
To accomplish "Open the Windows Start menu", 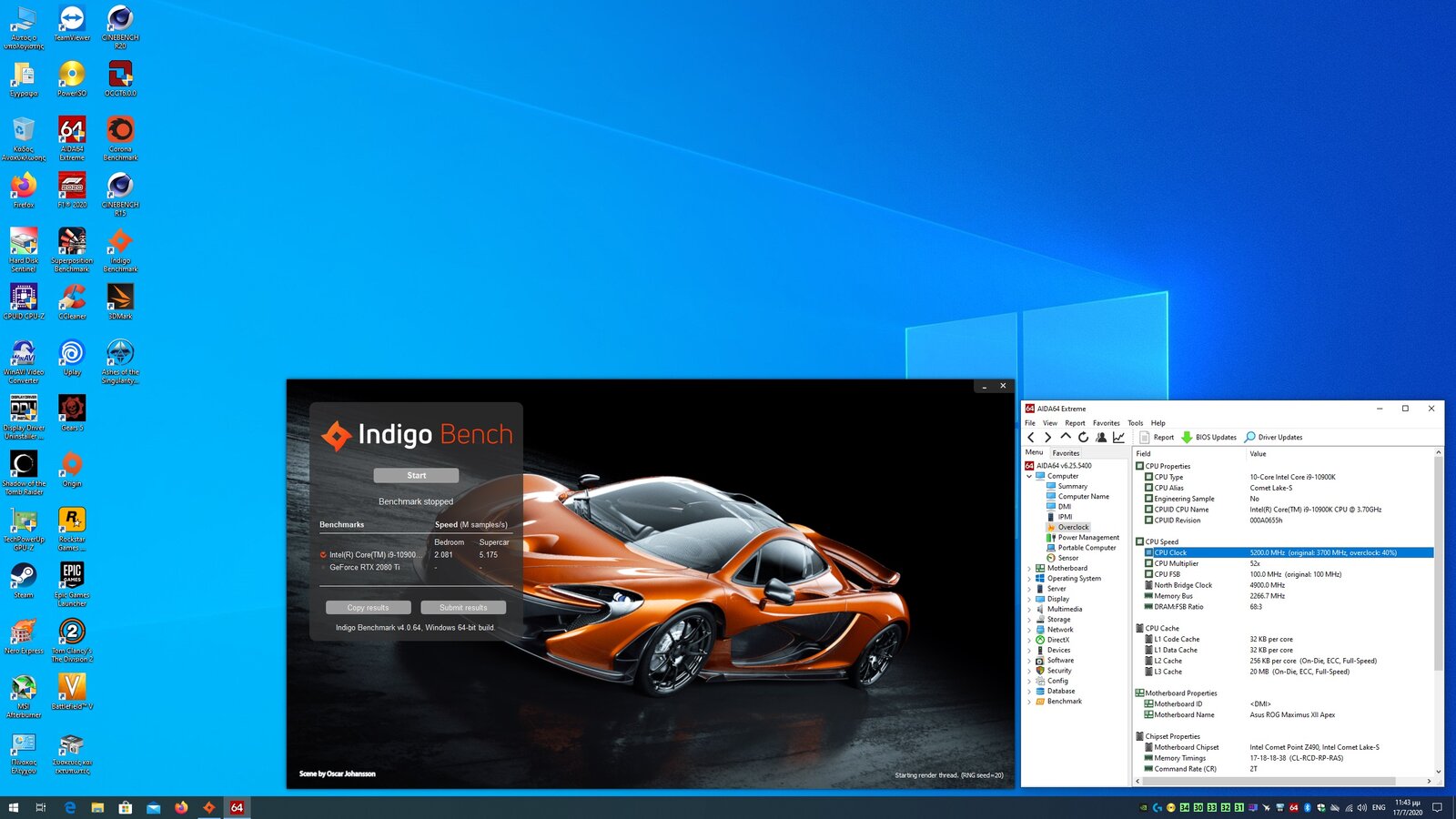I will tap(13, 807).
